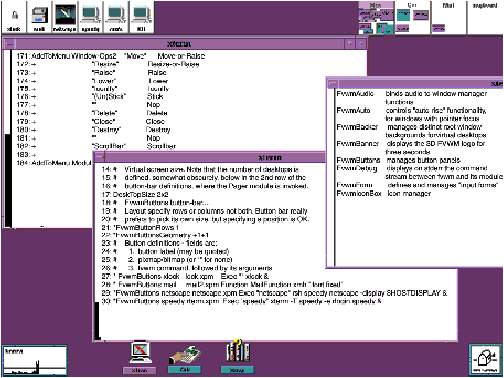Open the iconified xterm icon at bottom

coord(139,356)
